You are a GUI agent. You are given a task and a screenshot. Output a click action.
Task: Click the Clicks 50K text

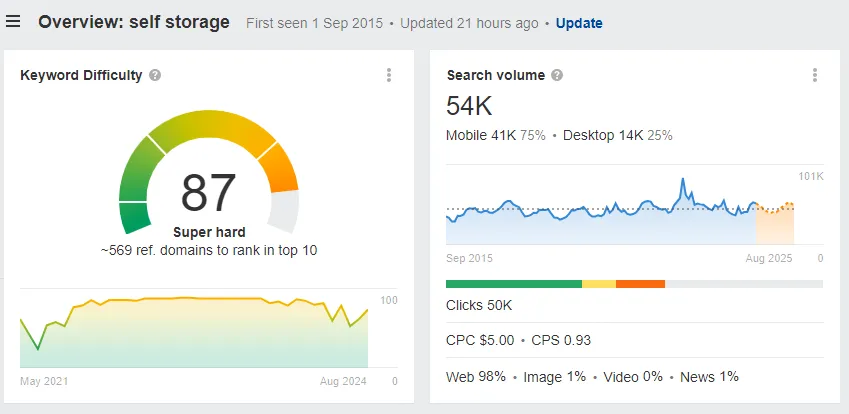click(x=479, y=305)
